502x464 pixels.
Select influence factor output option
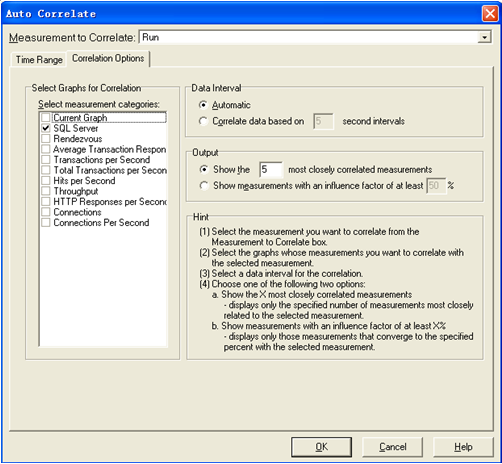point(204,185)
